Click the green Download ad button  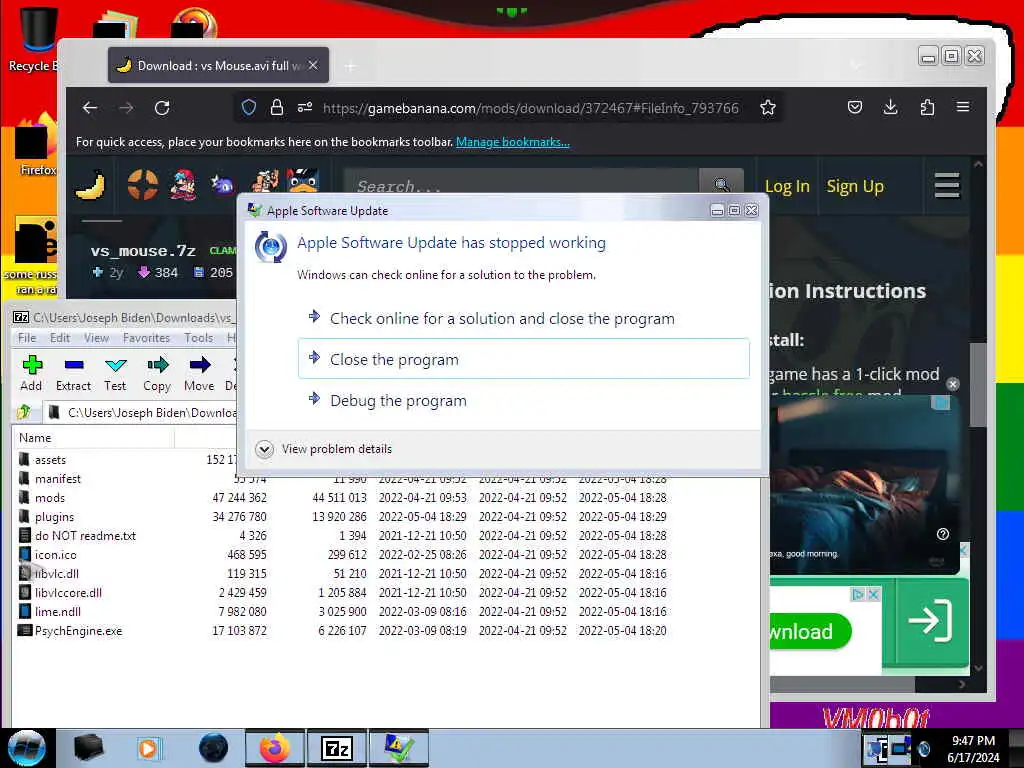pyautogui.click(x=810, y=631)
